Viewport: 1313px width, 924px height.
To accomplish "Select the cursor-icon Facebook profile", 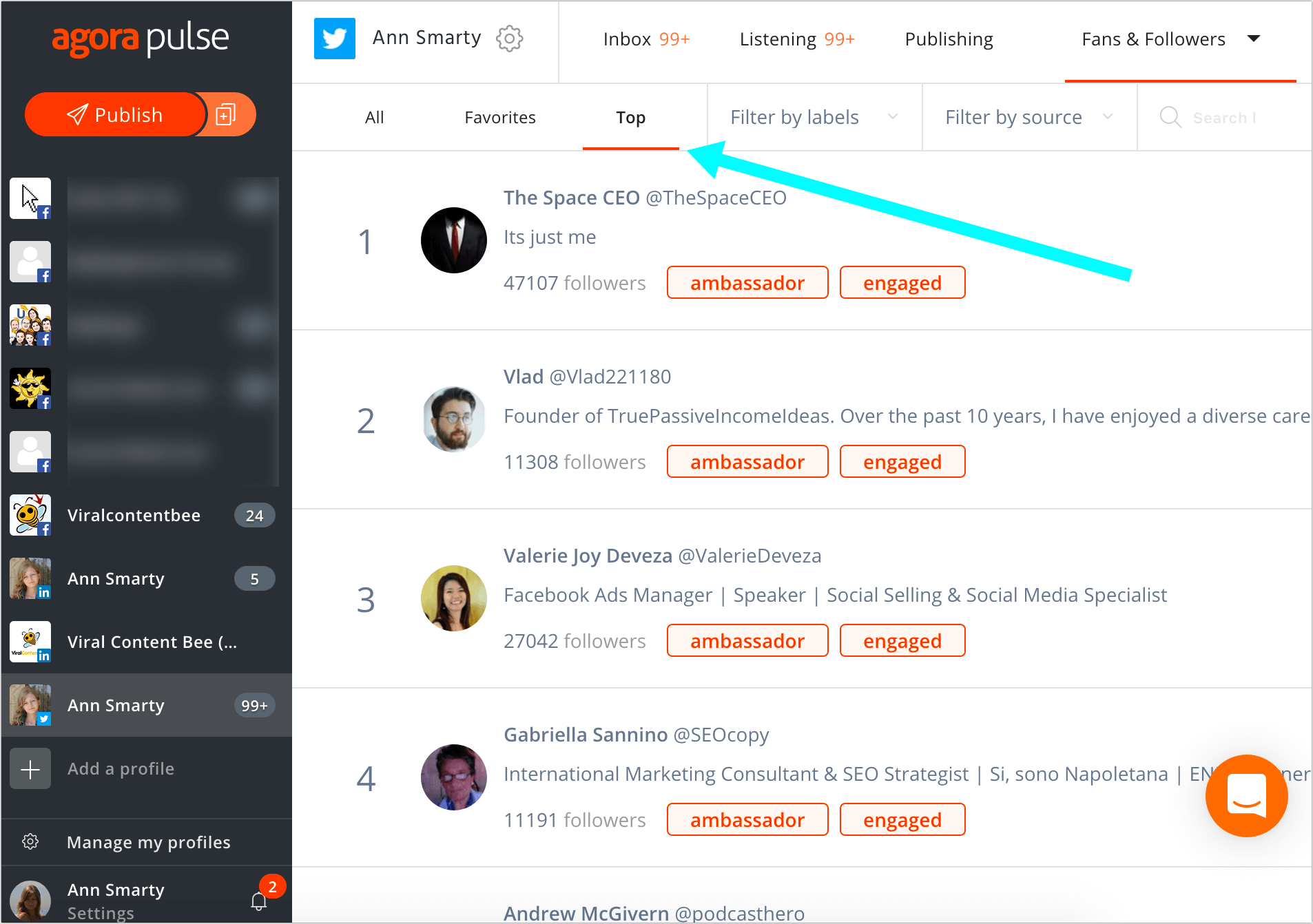I will 30,198.
